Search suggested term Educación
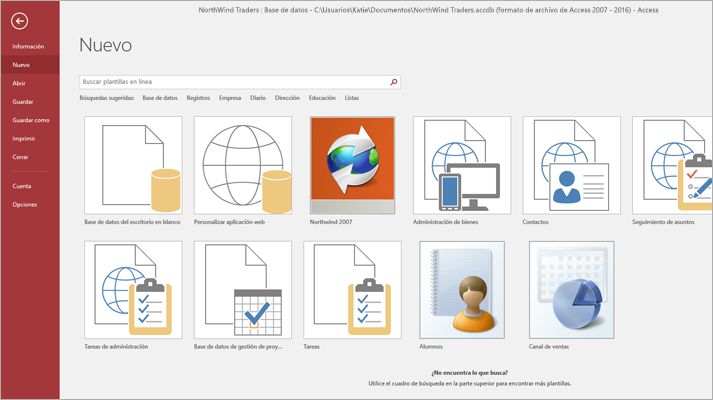Image resolution: width=713 pixels, height=400 pixels. pyautogui.click(x=322, y=98)
